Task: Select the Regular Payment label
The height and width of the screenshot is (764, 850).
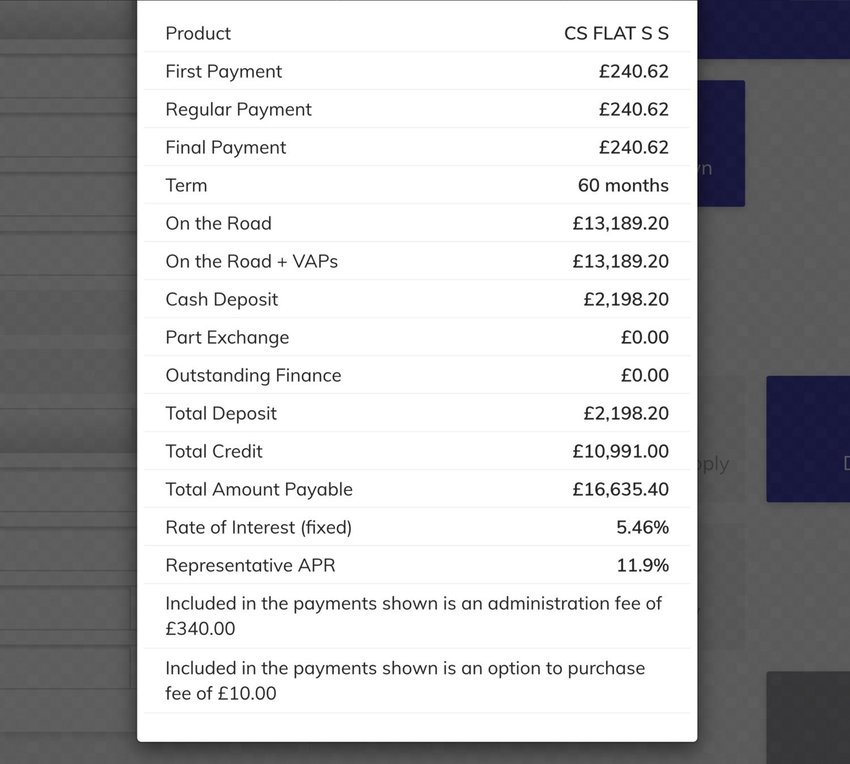Action: pos(239,110)
